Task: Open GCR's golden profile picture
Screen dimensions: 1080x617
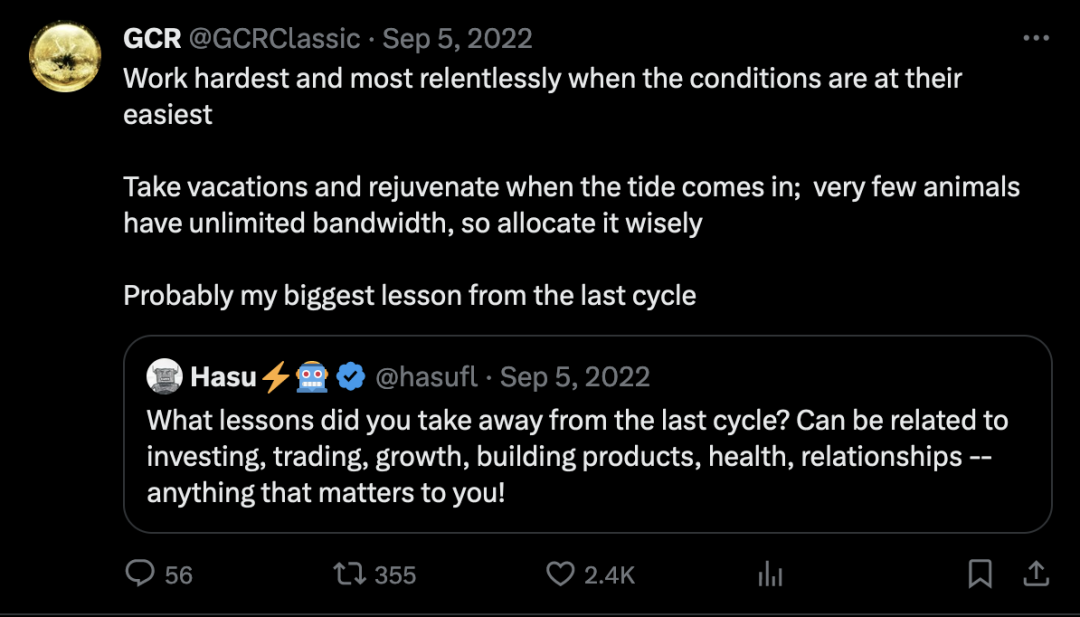Action: tap(66, 56)
